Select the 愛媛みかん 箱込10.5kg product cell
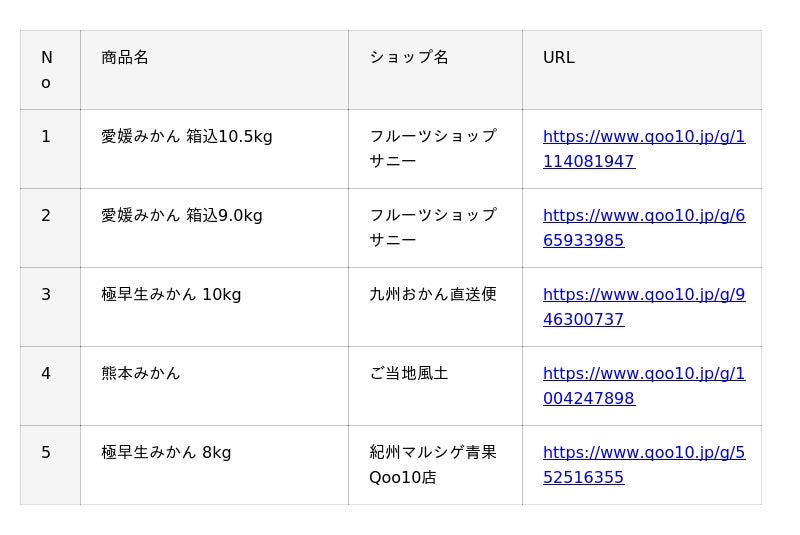 [187, 137]
